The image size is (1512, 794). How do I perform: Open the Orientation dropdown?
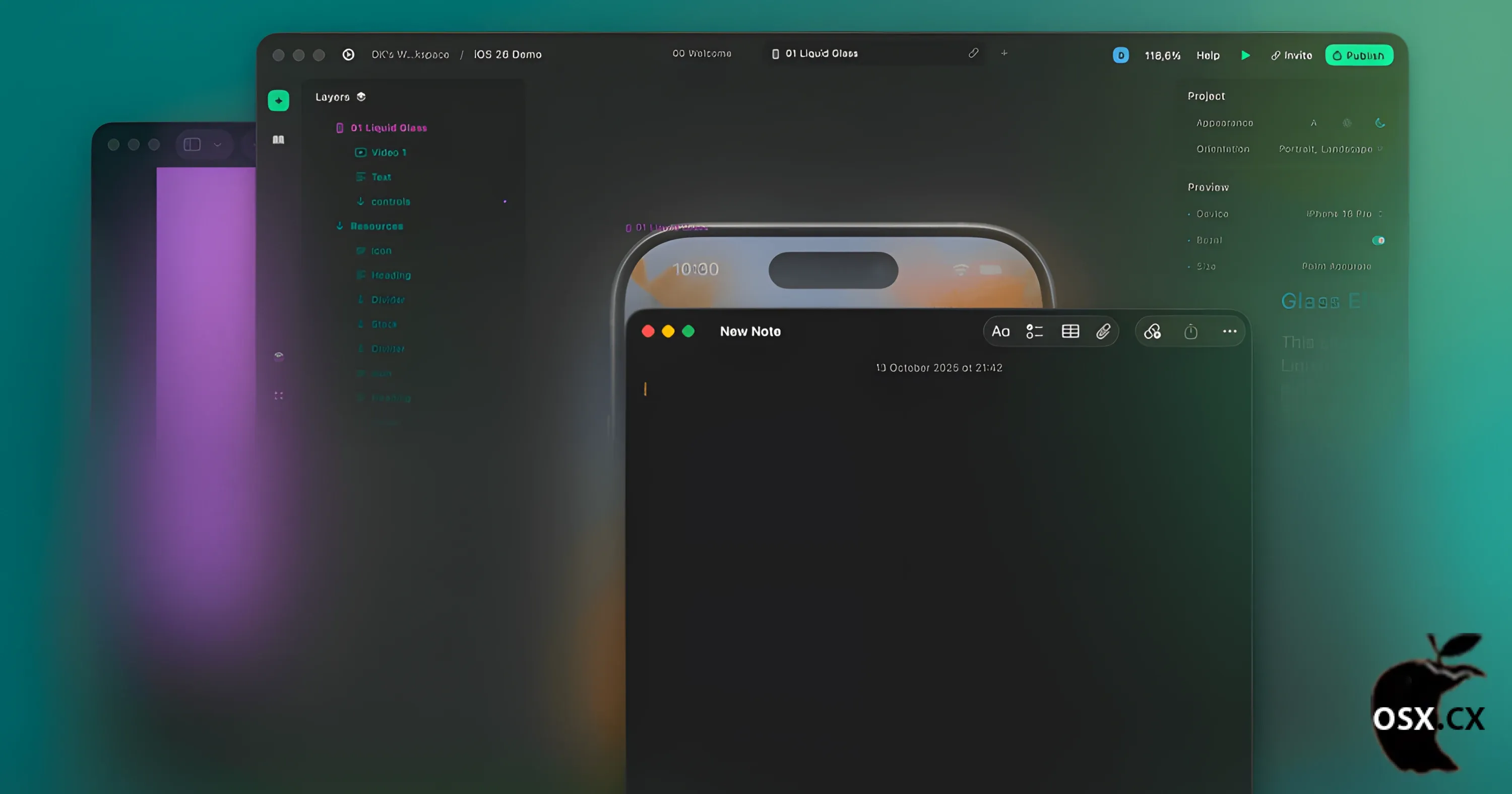[1330, 149]
